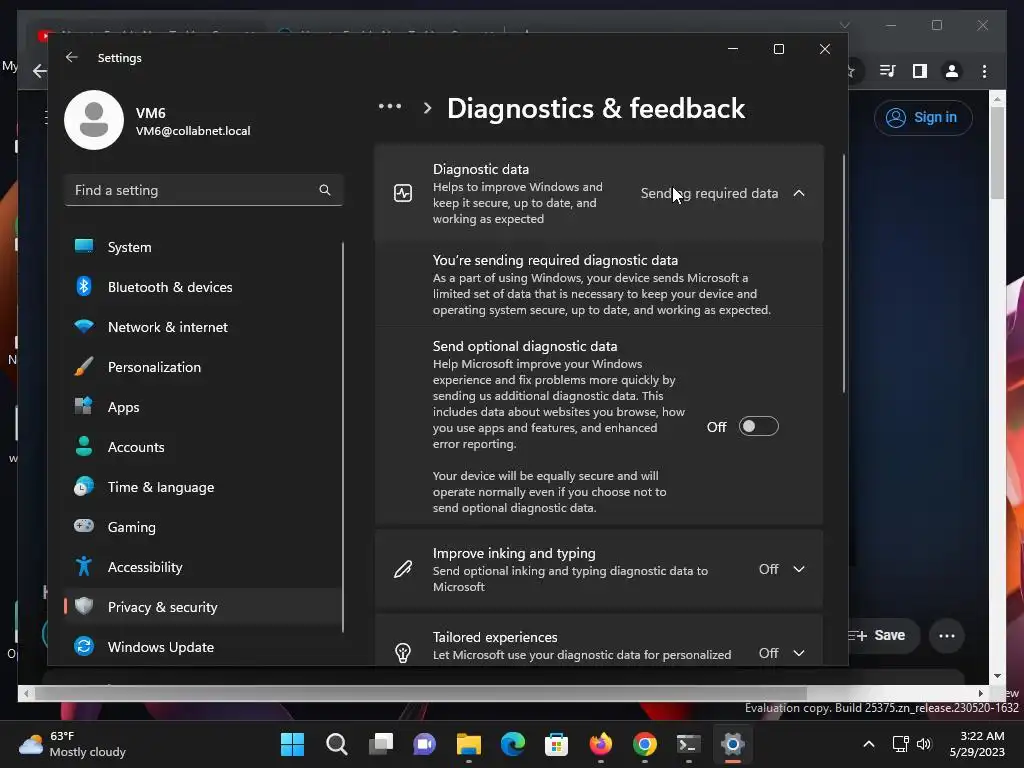Open Accounts settings category
The width and height of the screenshot is (1024, 768).
[203, 447]
